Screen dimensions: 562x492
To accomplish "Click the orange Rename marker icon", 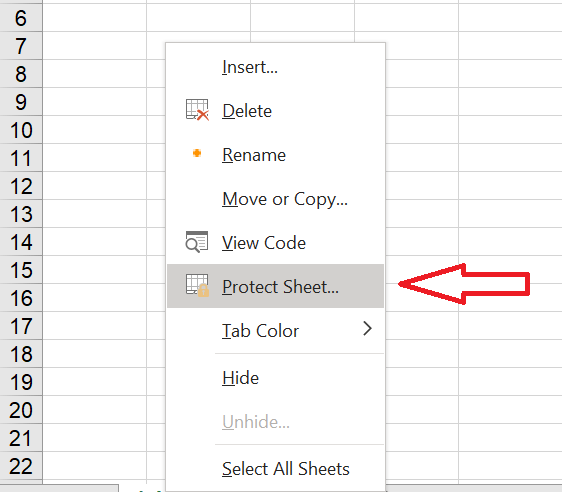I will click(197, 153).
